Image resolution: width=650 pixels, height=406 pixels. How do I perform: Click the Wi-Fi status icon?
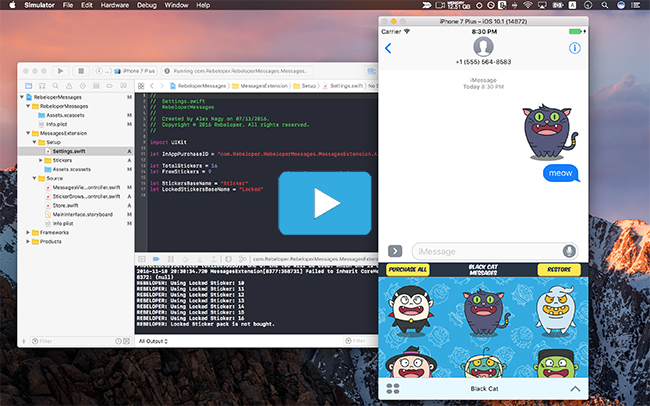point(527,5)
